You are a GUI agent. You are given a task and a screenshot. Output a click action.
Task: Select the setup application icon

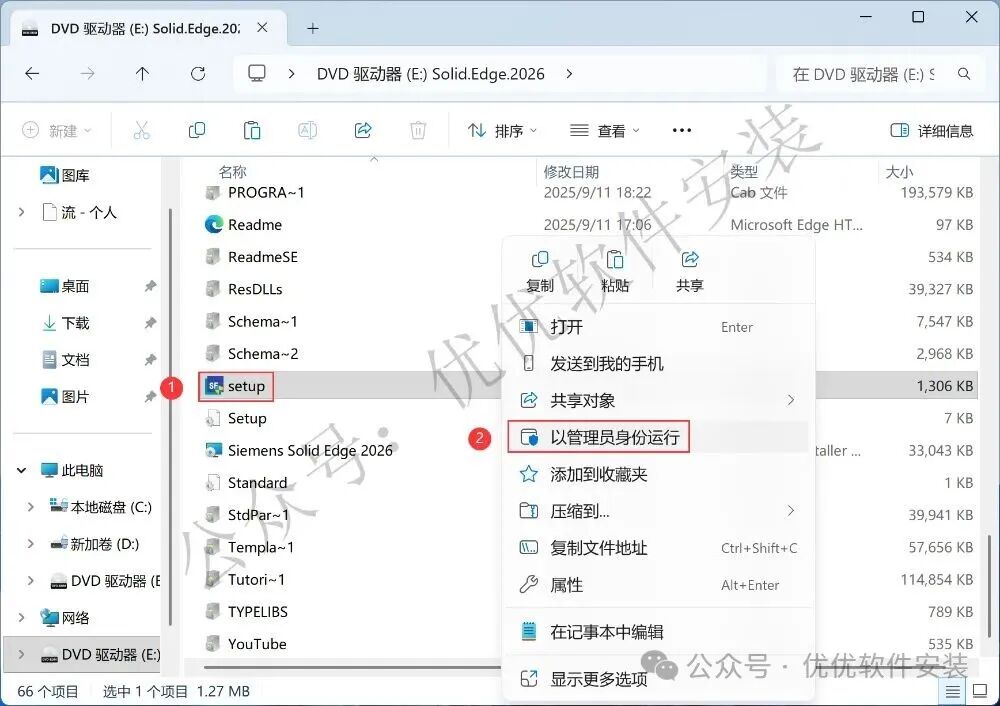pos(213,386)
